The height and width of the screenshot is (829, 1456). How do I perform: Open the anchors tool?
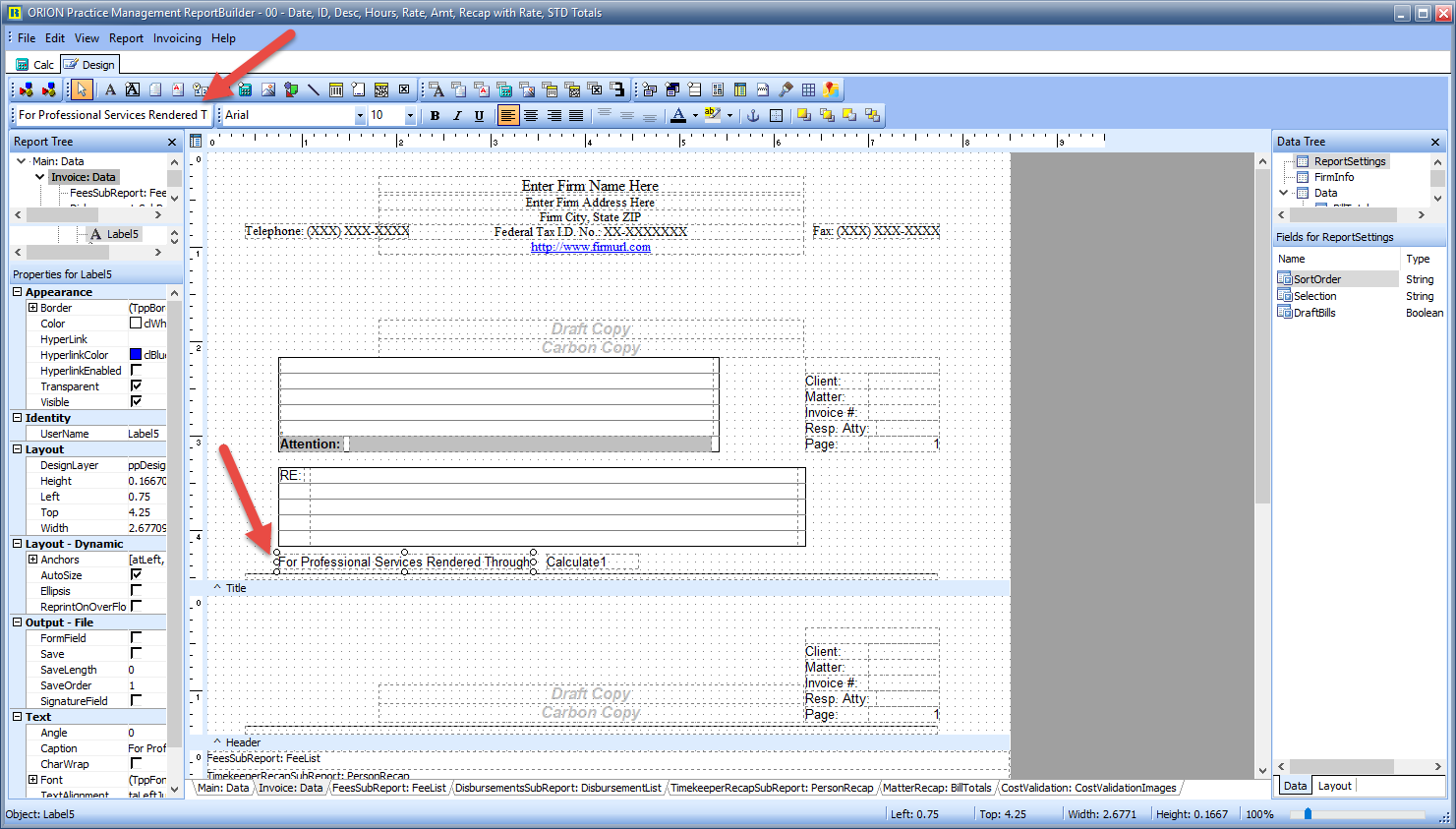(x=753, y=115)
